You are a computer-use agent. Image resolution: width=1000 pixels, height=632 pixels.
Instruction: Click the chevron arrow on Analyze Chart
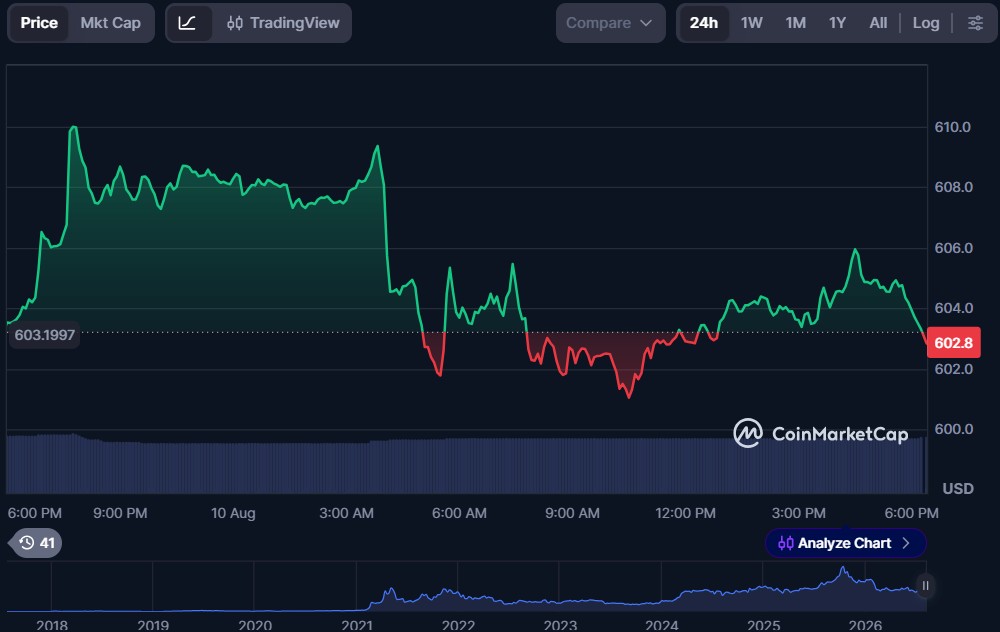click(906, 543)
